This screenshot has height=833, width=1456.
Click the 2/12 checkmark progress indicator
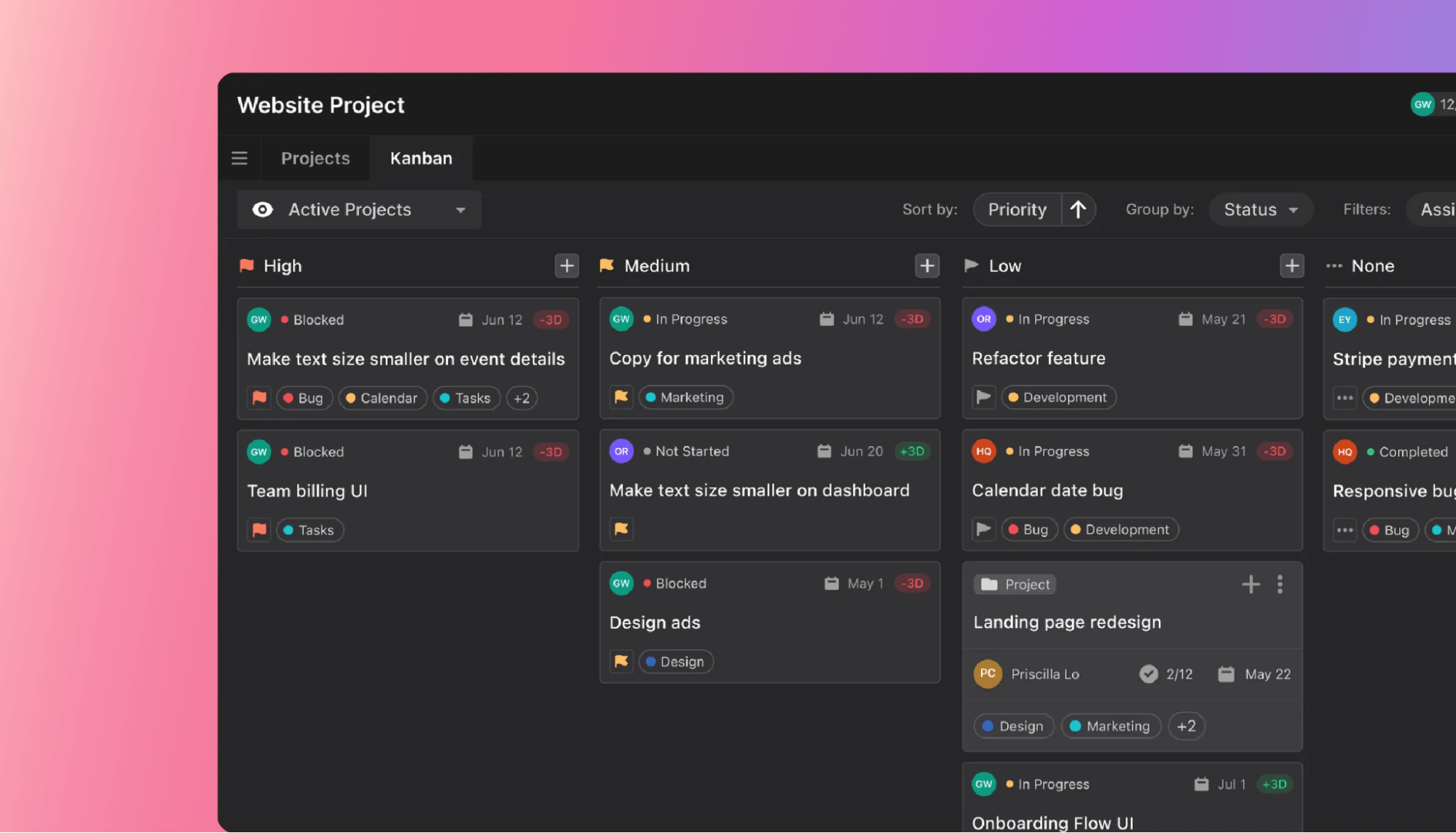coord(1149,674)
